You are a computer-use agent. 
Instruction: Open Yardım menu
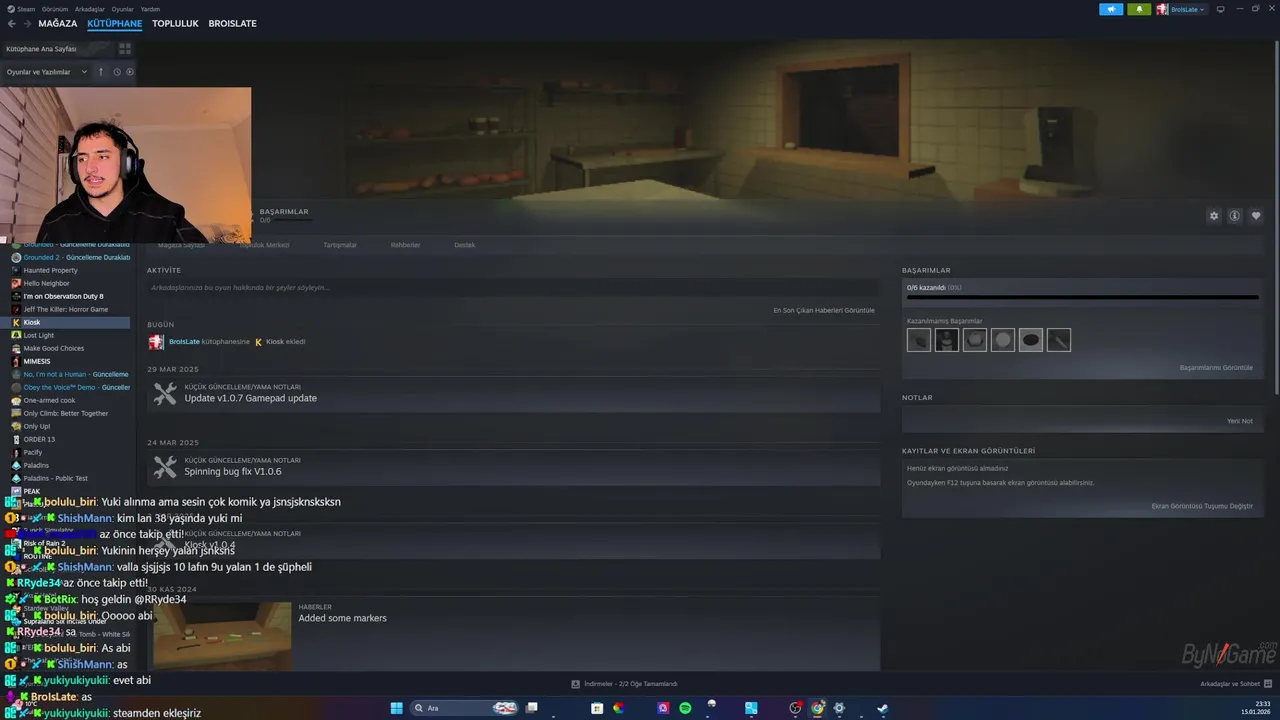point(150,9)
